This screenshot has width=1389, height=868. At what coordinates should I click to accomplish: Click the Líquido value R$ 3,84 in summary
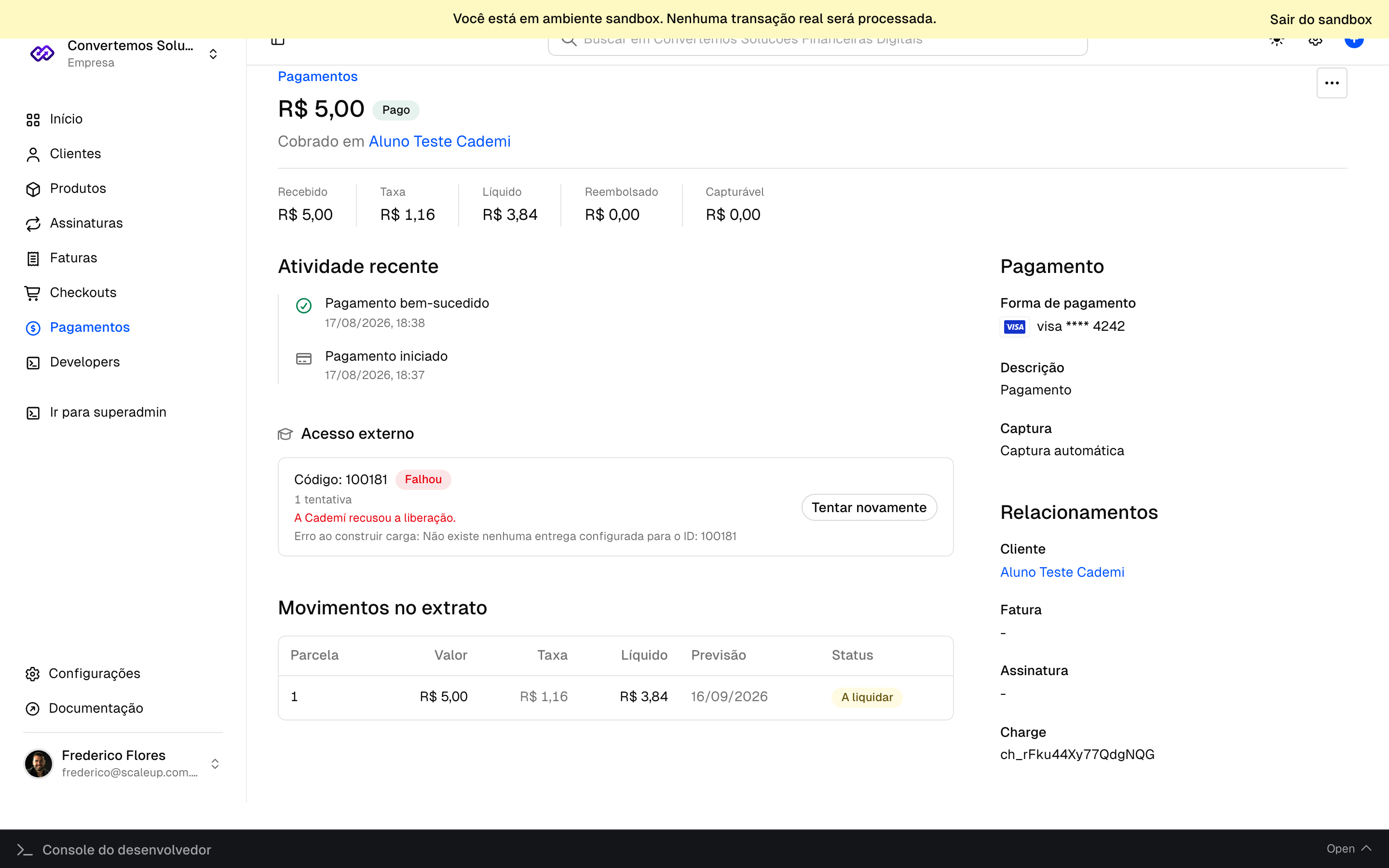(x=510, y=215)
